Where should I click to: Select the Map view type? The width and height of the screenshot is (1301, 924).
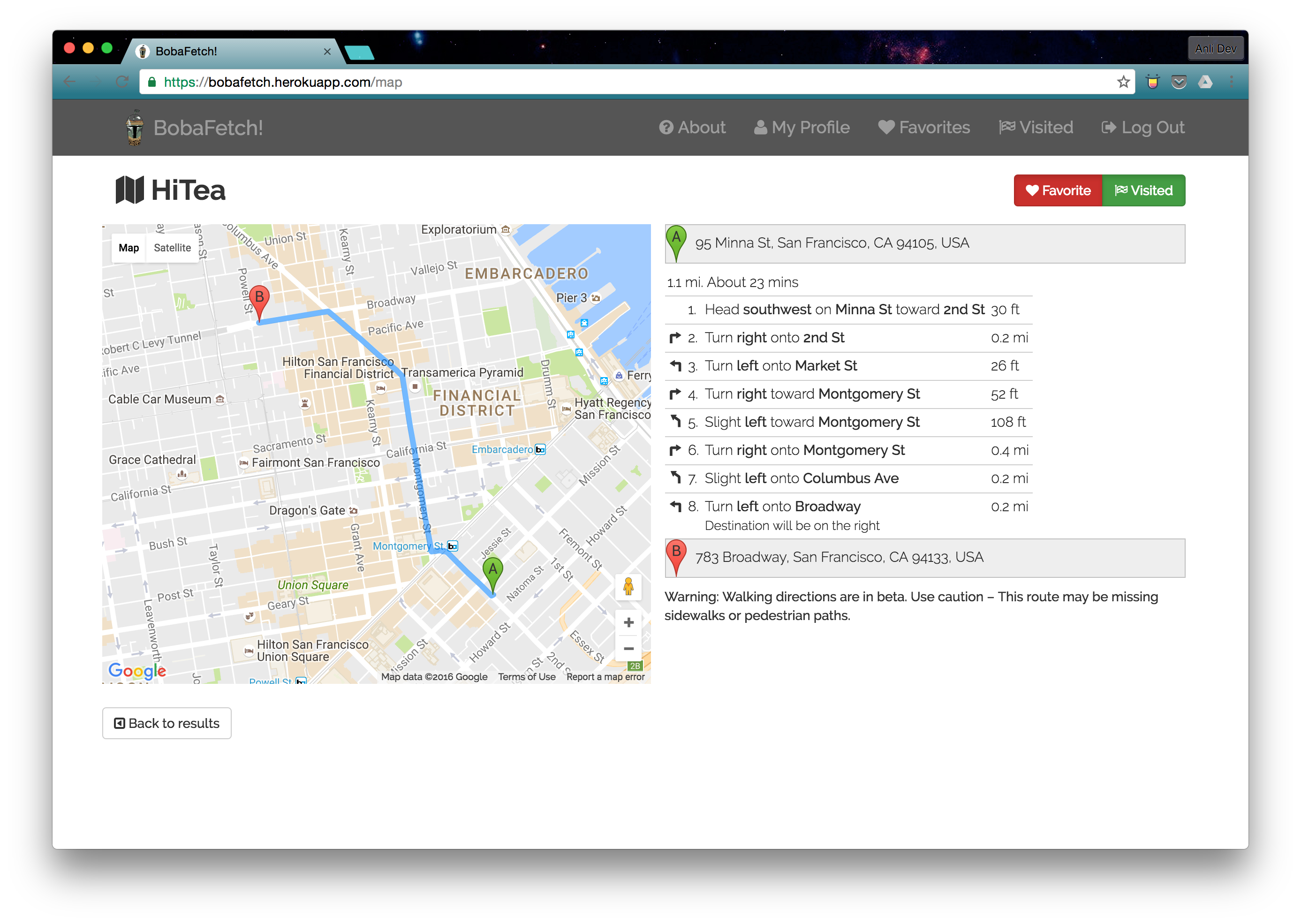click(x=129, y=248)
